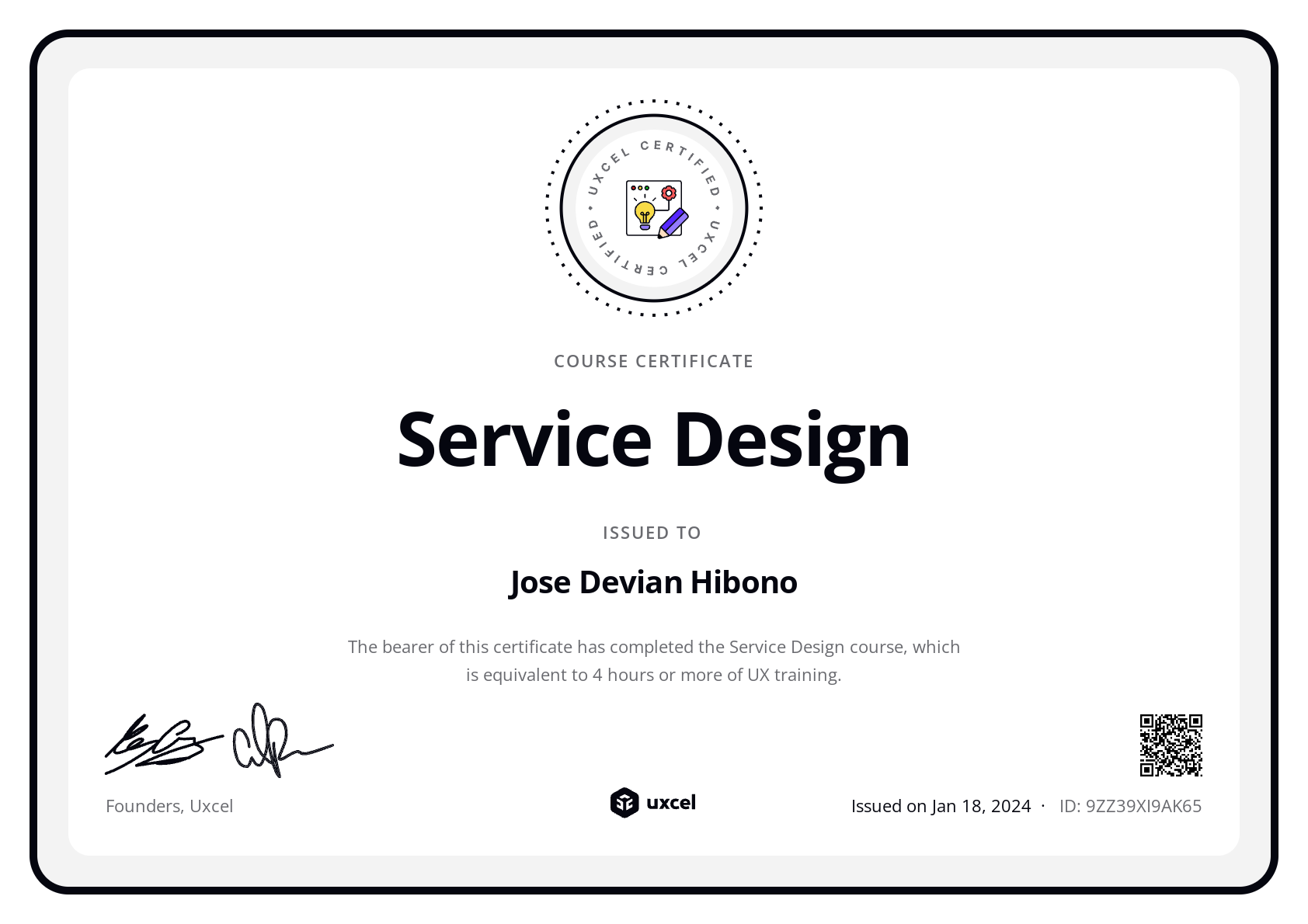The height and width of the screenshot is (924, 1308).
Task: Click the yellow browser dot in the badge
Action: (641, 186)
